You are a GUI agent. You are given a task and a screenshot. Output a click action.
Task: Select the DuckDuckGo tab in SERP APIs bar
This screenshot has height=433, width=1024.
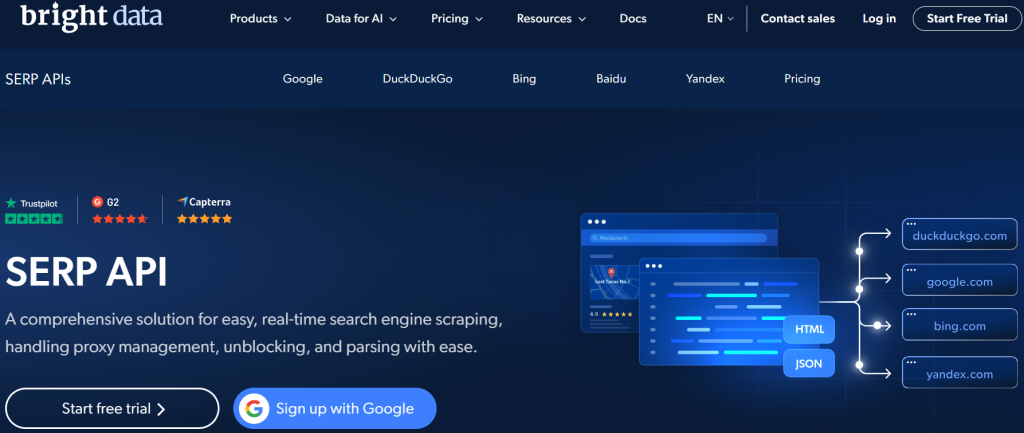tap(417, 79)
